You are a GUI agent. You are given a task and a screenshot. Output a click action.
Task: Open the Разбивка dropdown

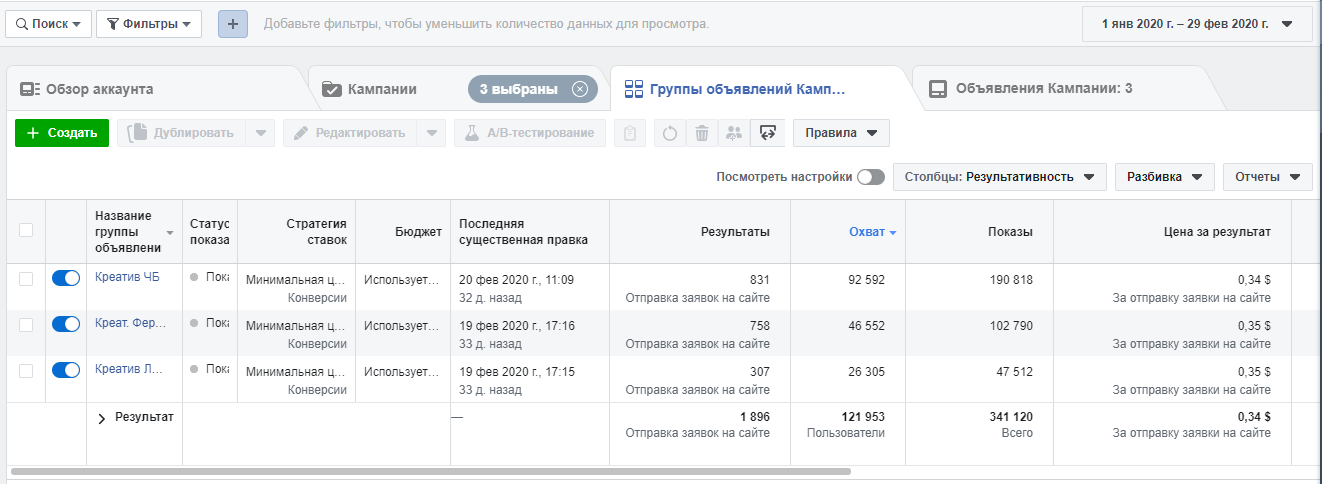[x=1165, y=177]
